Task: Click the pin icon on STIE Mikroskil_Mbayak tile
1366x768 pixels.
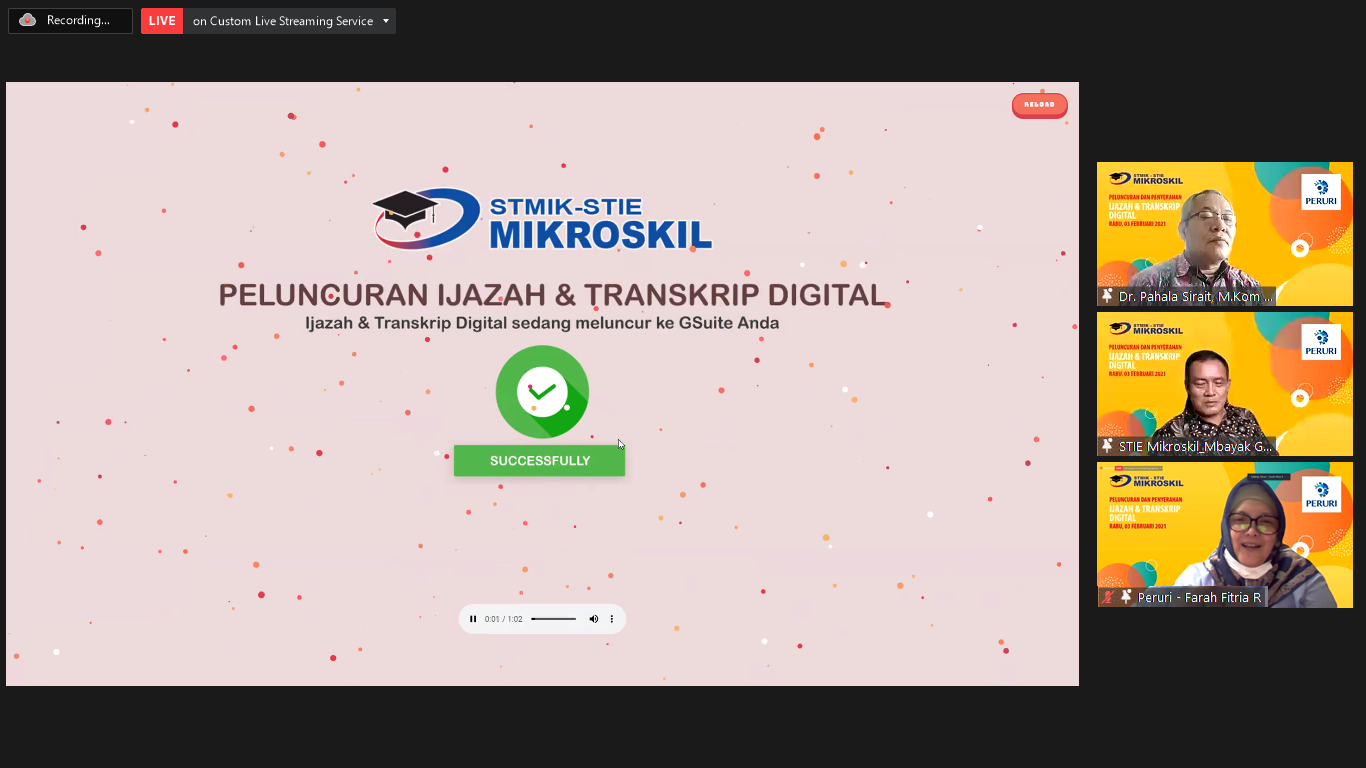Action: tap(1107, 446)
